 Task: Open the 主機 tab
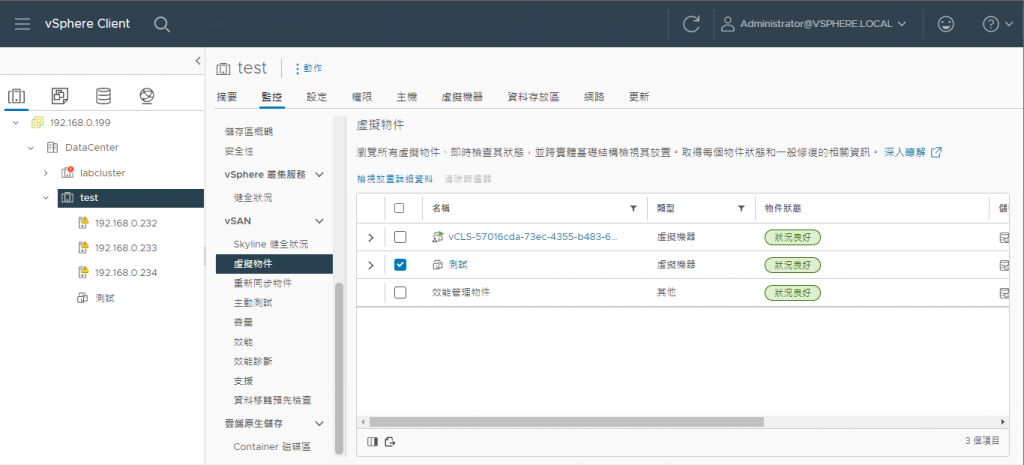(407, 97)
